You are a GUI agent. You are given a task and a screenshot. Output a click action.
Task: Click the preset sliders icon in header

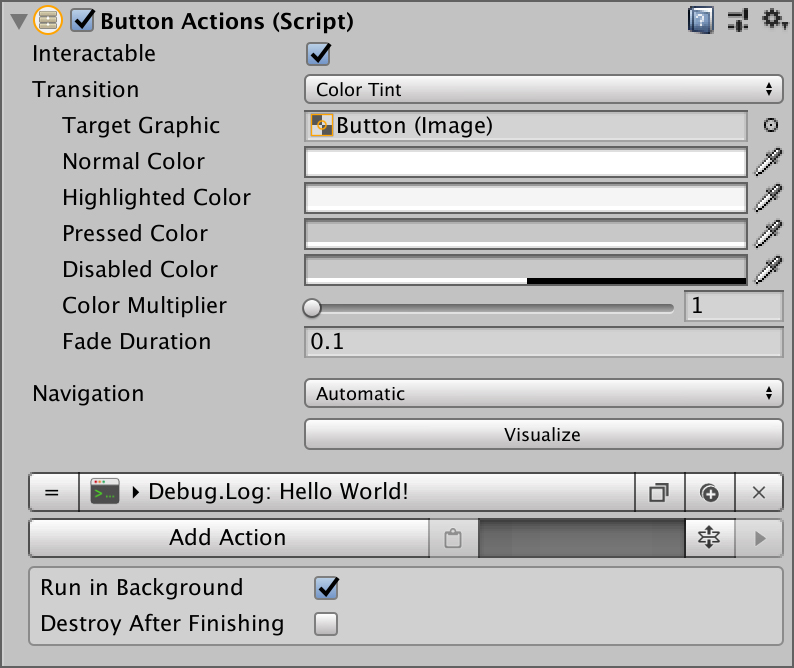[738, 21]
